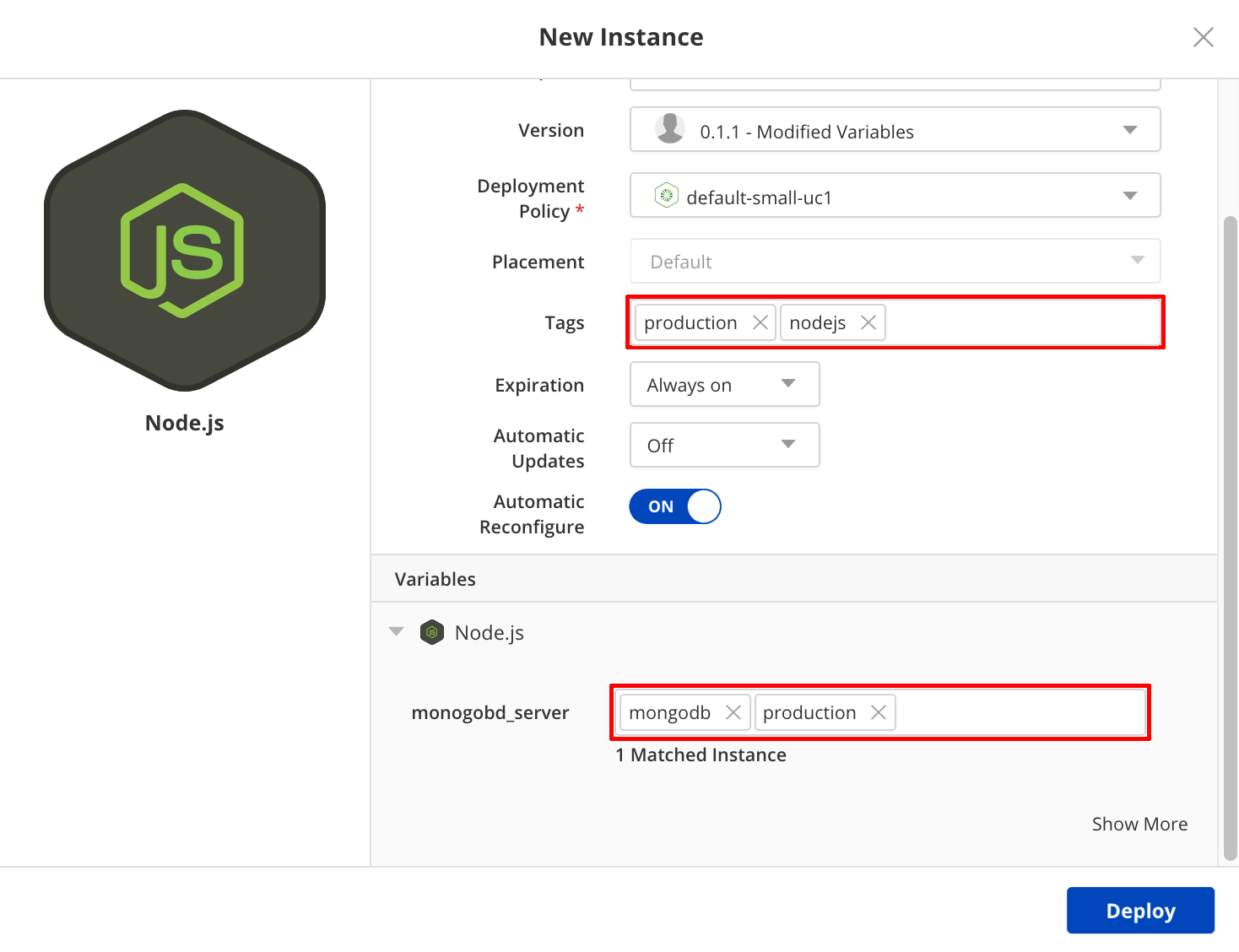Screen dimensions: 1239x952
Task: Click the Deploy button
Action: 1140,911
